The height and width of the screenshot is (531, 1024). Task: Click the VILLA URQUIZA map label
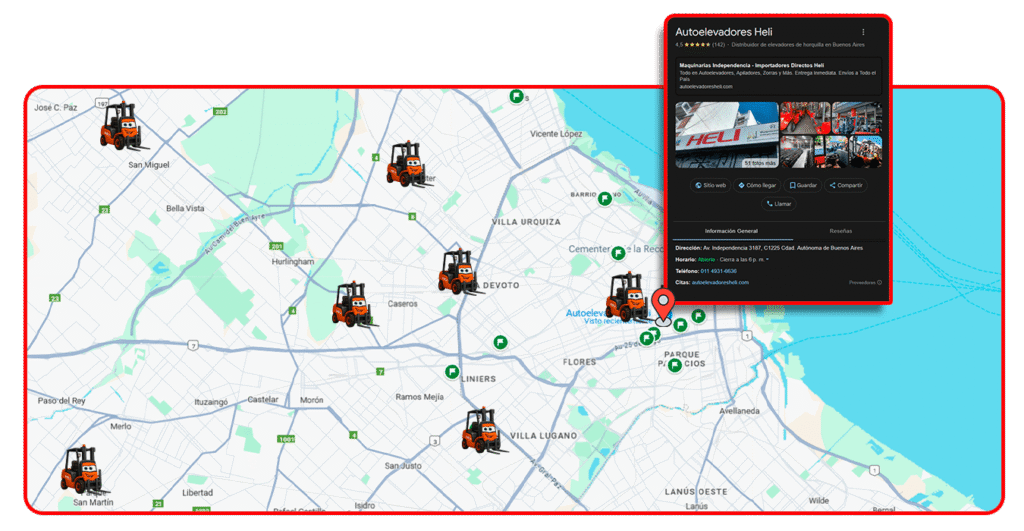526,222
